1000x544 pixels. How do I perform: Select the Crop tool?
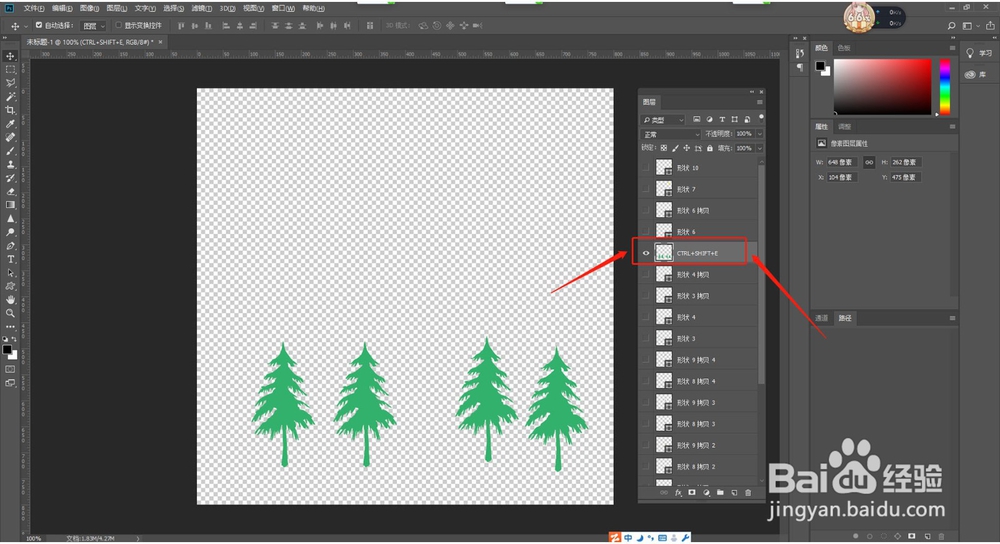coord(11,110)
